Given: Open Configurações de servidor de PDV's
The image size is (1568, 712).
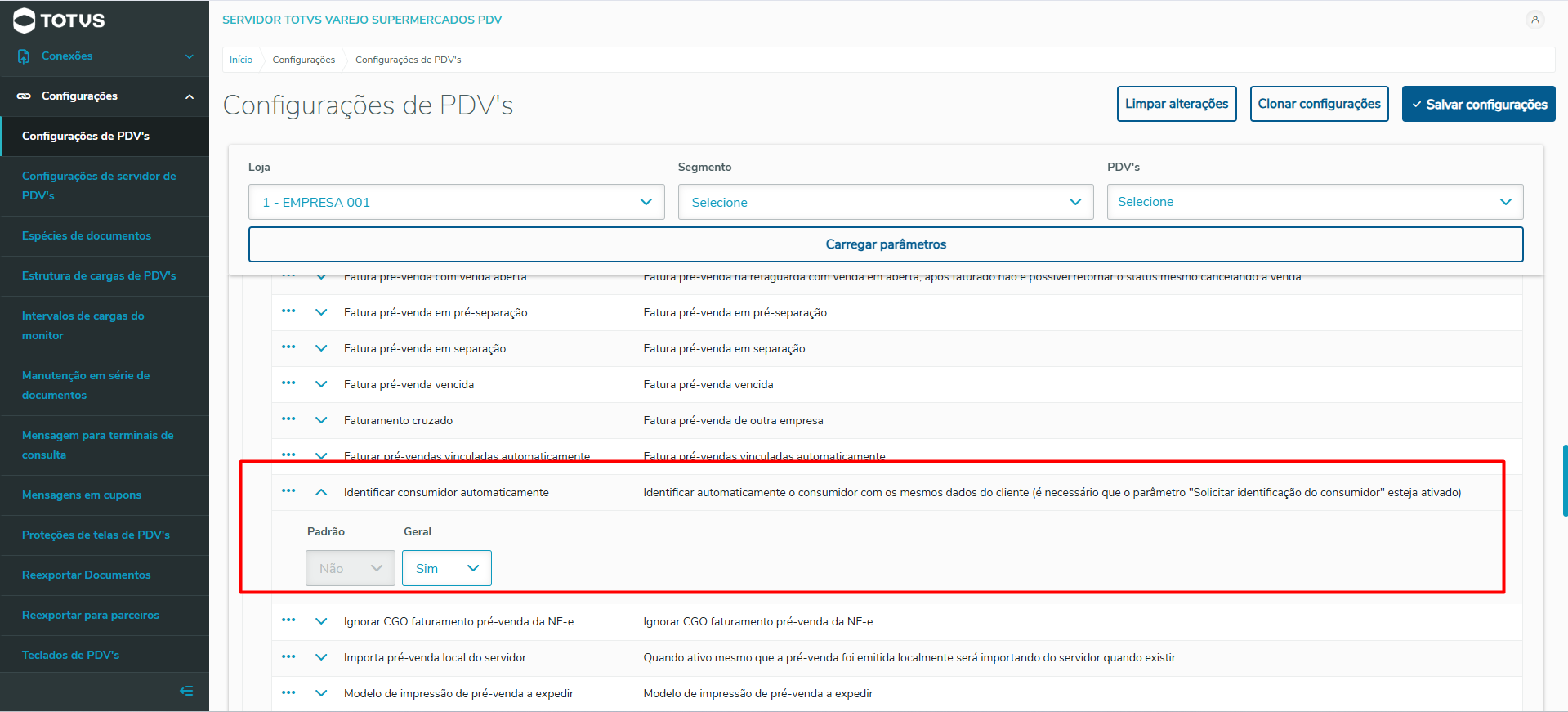Looking at the screenshot, I should point(105,186).
